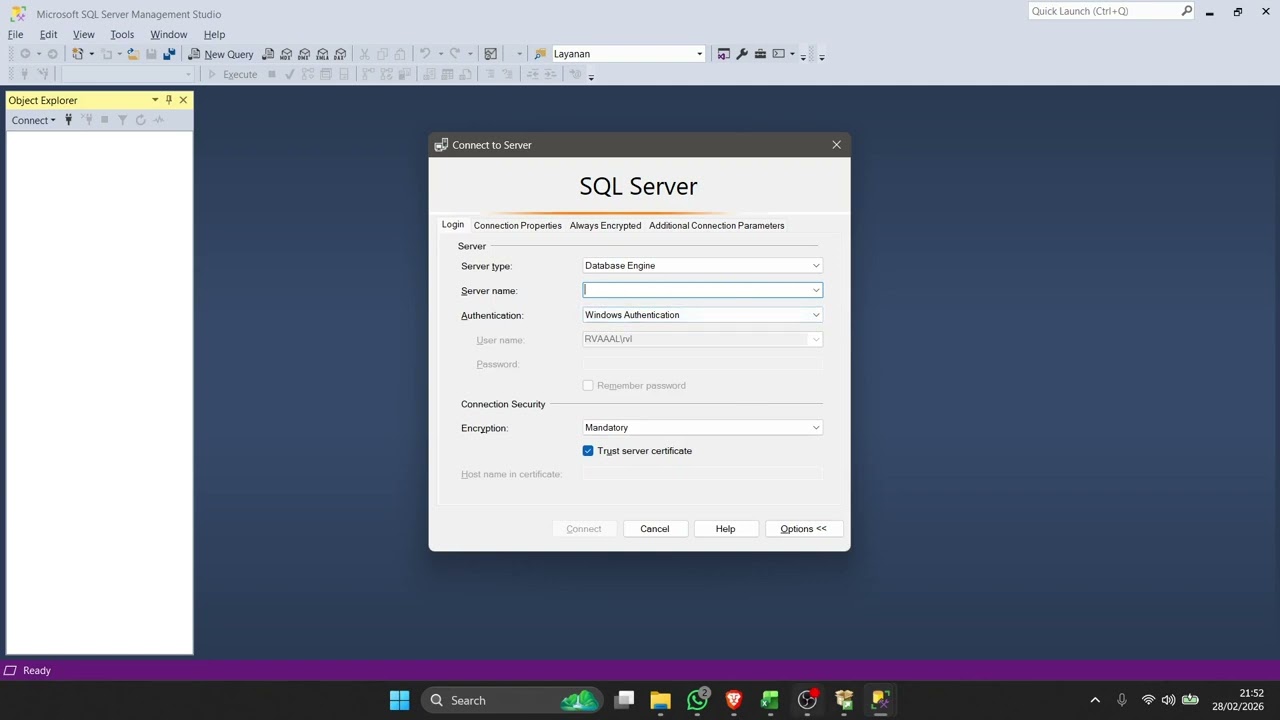Viewport: 1280px width, 720px height.
Task: Click the Analysis Services MDX Query icon
Action: pos(286,54)
